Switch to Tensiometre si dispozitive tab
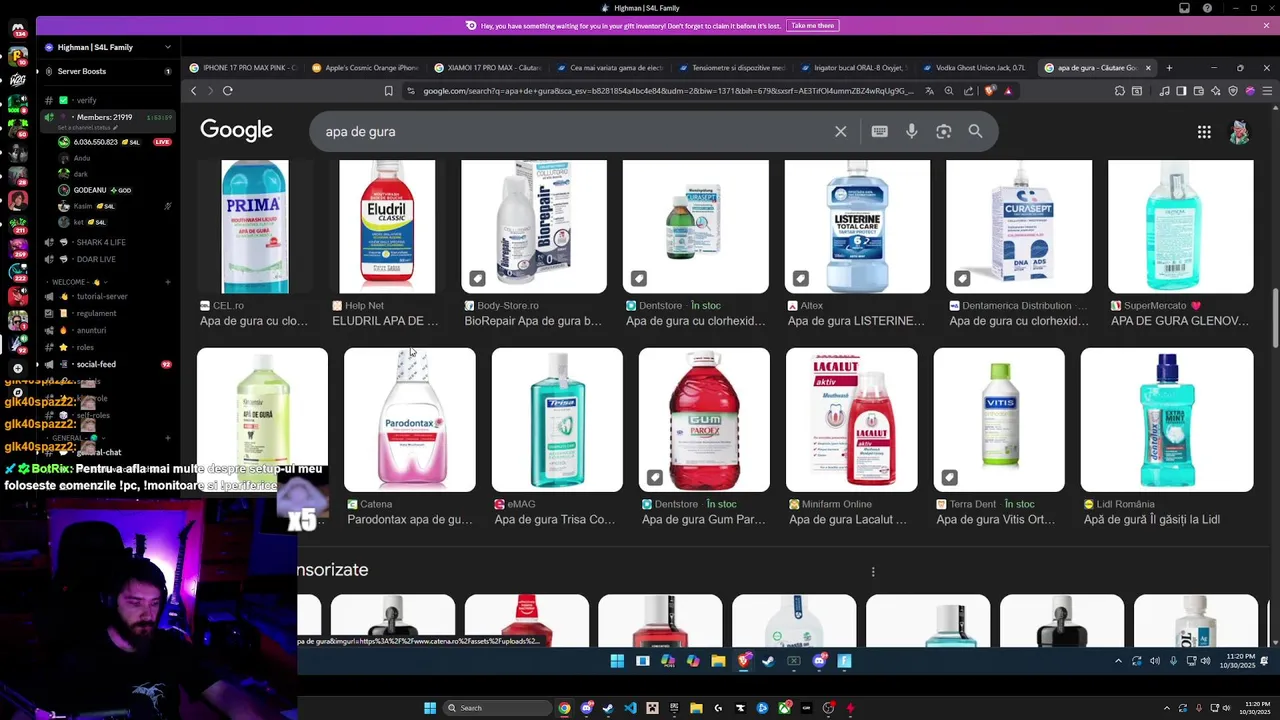 [x=732, y=68]
